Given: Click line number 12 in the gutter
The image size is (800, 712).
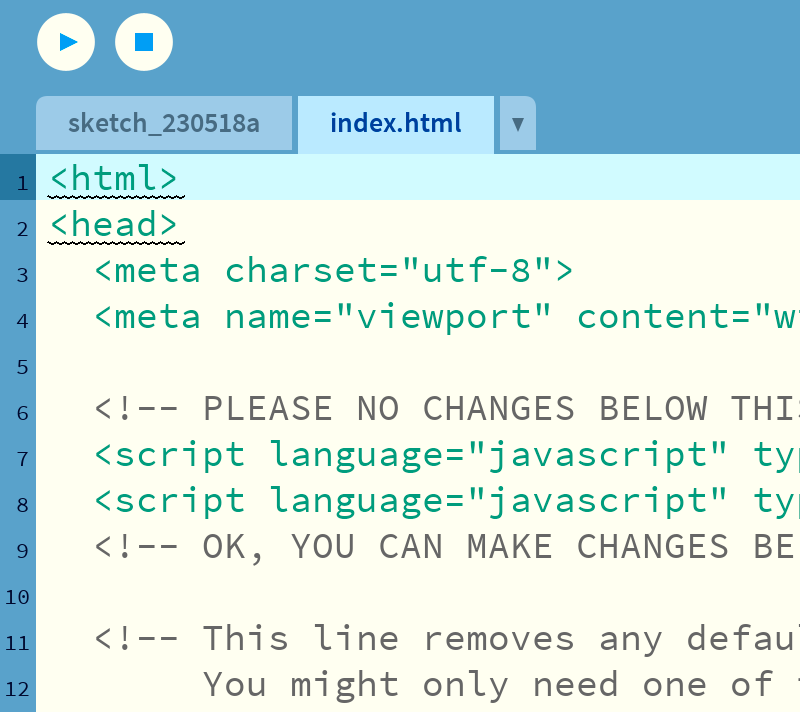Looking at the screenshot, I should click(17, 690).
